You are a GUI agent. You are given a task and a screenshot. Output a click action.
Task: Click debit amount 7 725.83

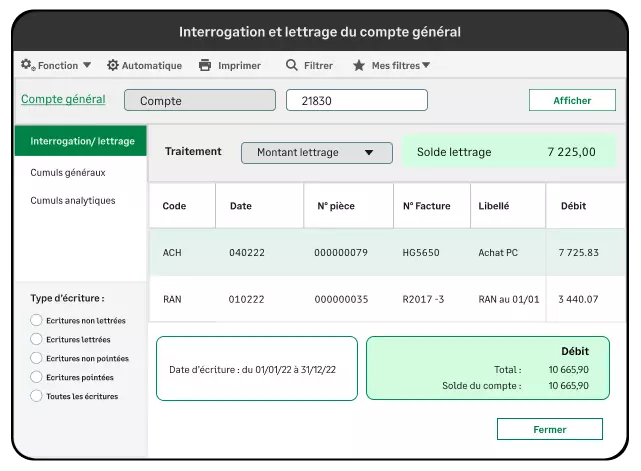[x=579, y=253]
